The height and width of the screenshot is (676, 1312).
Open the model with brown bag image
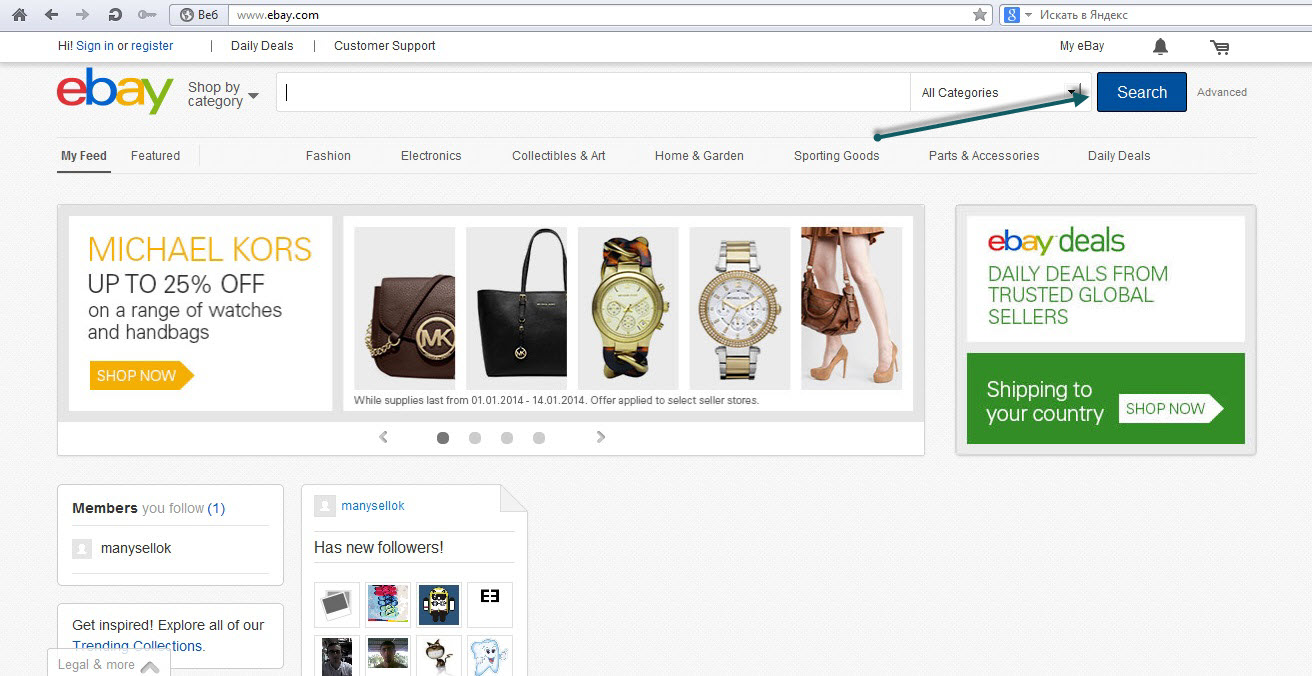click(851, 309)
